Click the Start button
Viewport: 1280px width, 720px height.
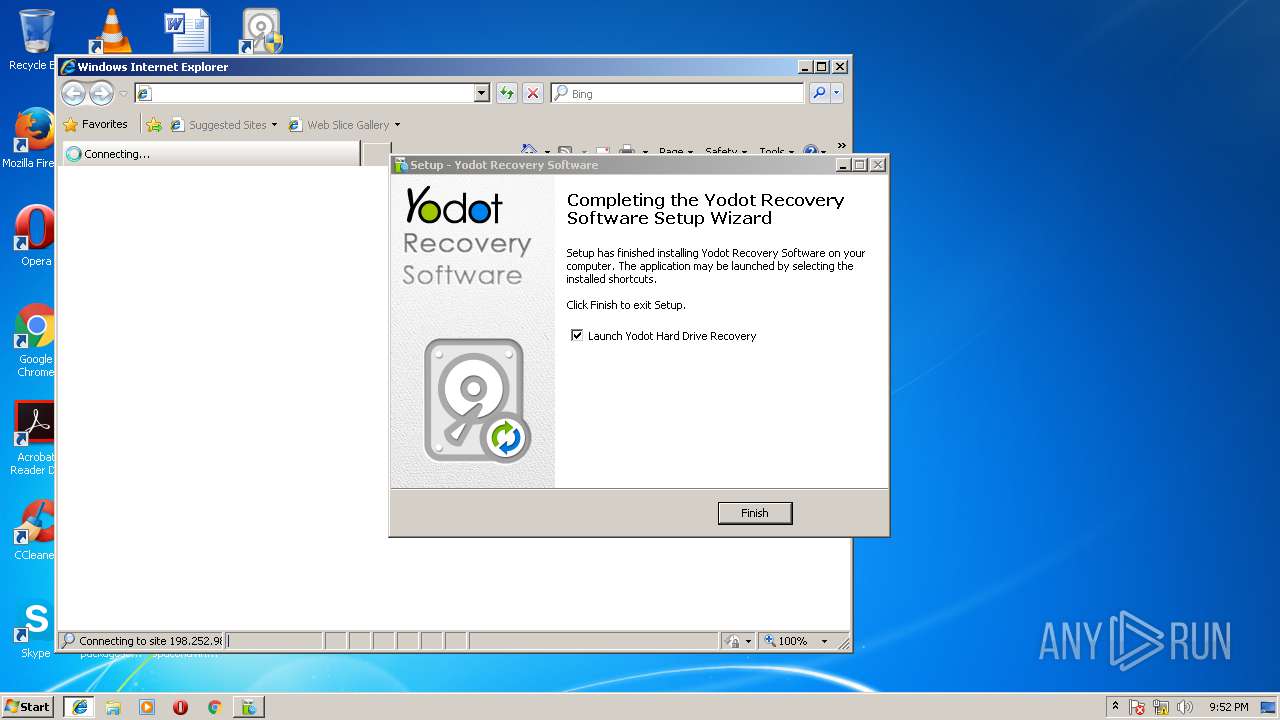(28, 706)
